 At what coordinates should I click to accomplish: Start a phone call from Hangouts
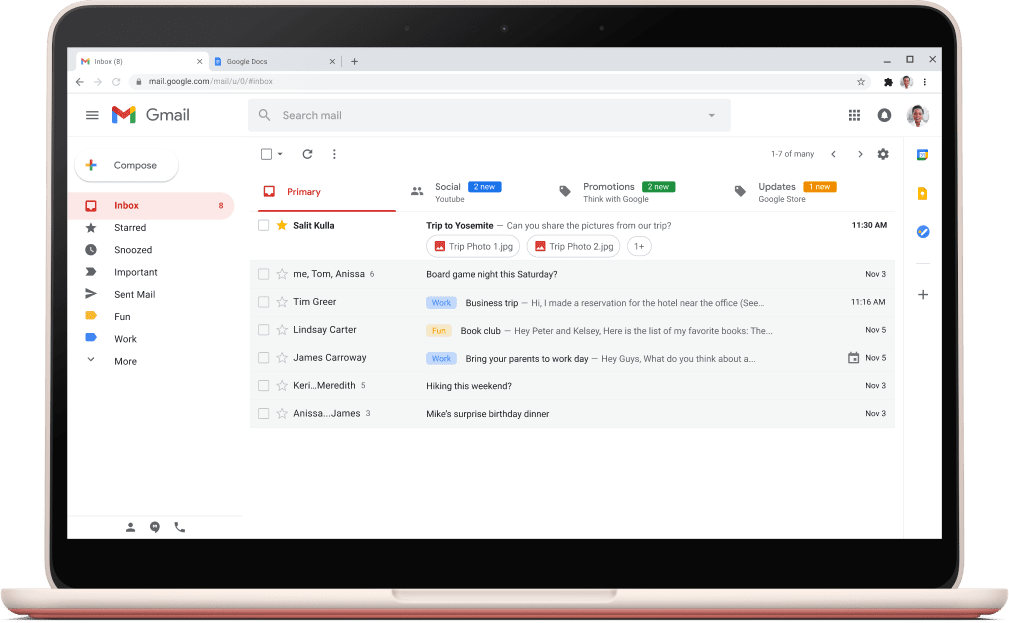(179, 527)
